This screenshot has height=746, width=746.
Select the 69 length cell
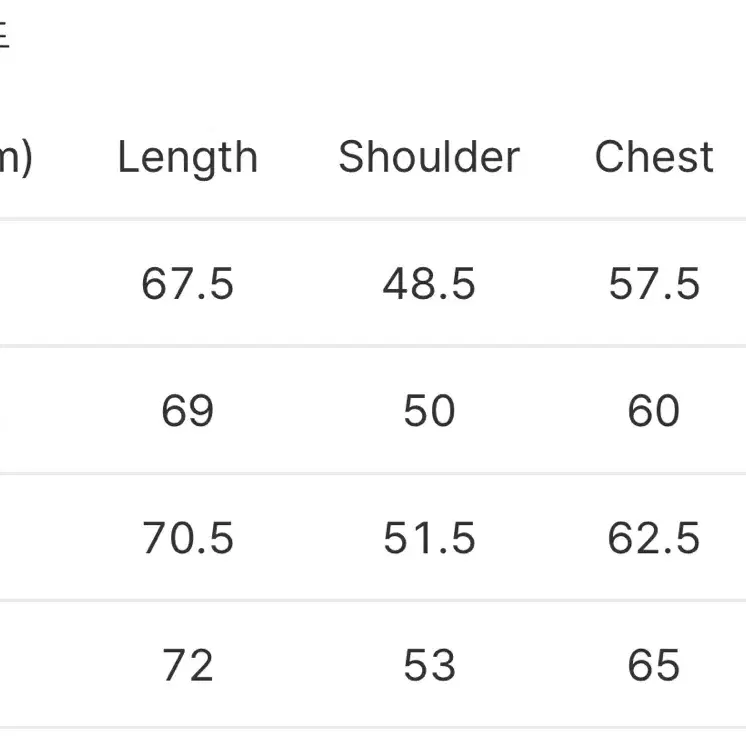(x=187, y=411)
